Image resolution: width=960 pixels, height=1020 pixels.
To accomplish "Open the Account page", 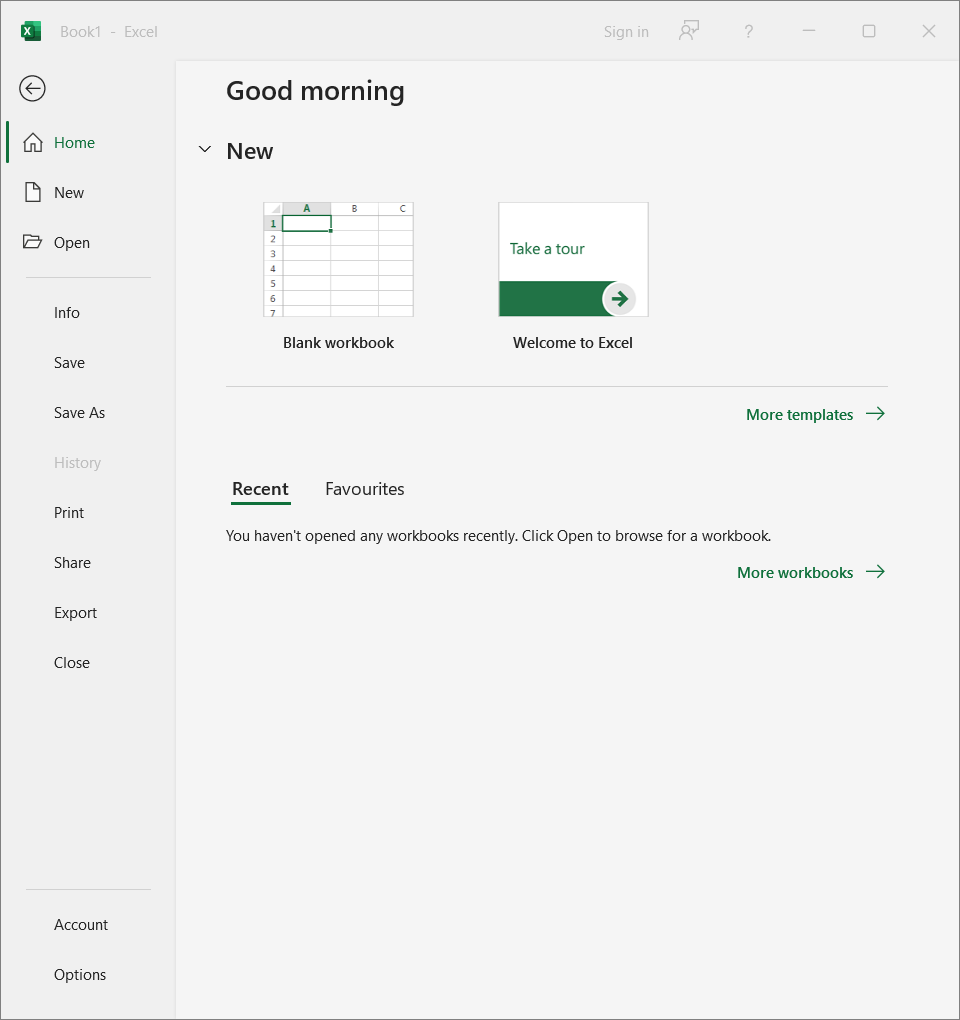I will point(81,924).
